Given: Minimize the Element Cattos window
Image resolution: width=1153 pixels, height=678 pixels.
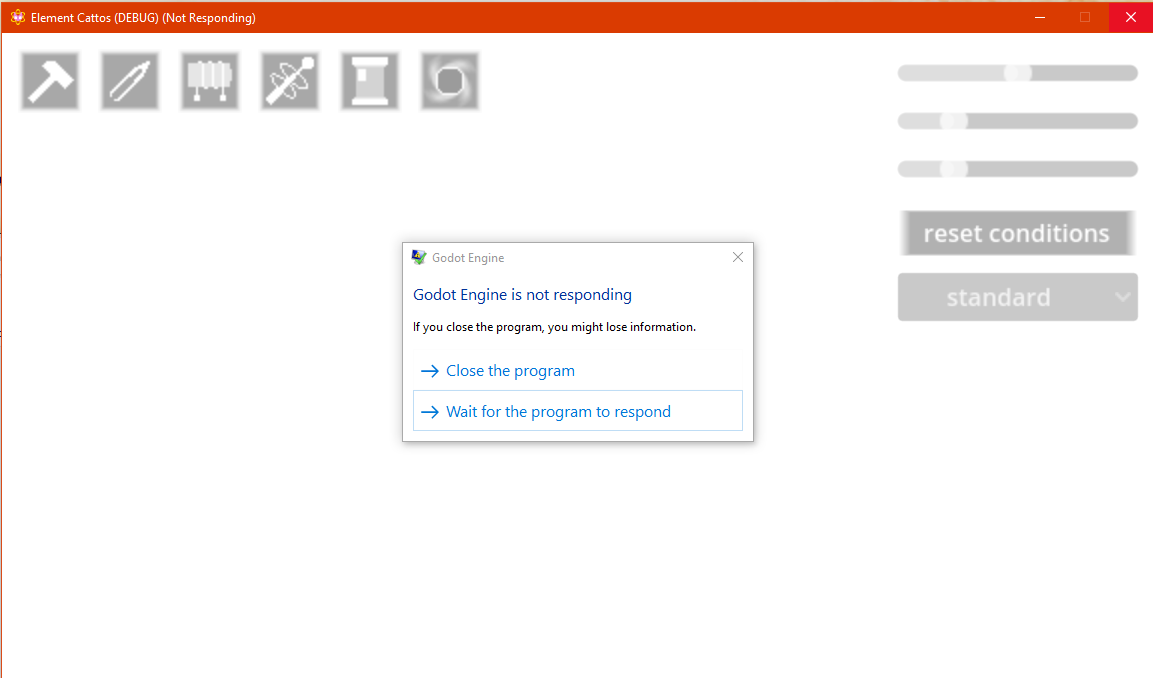Looking at the screenshot, I should [x=1040, y=17].
